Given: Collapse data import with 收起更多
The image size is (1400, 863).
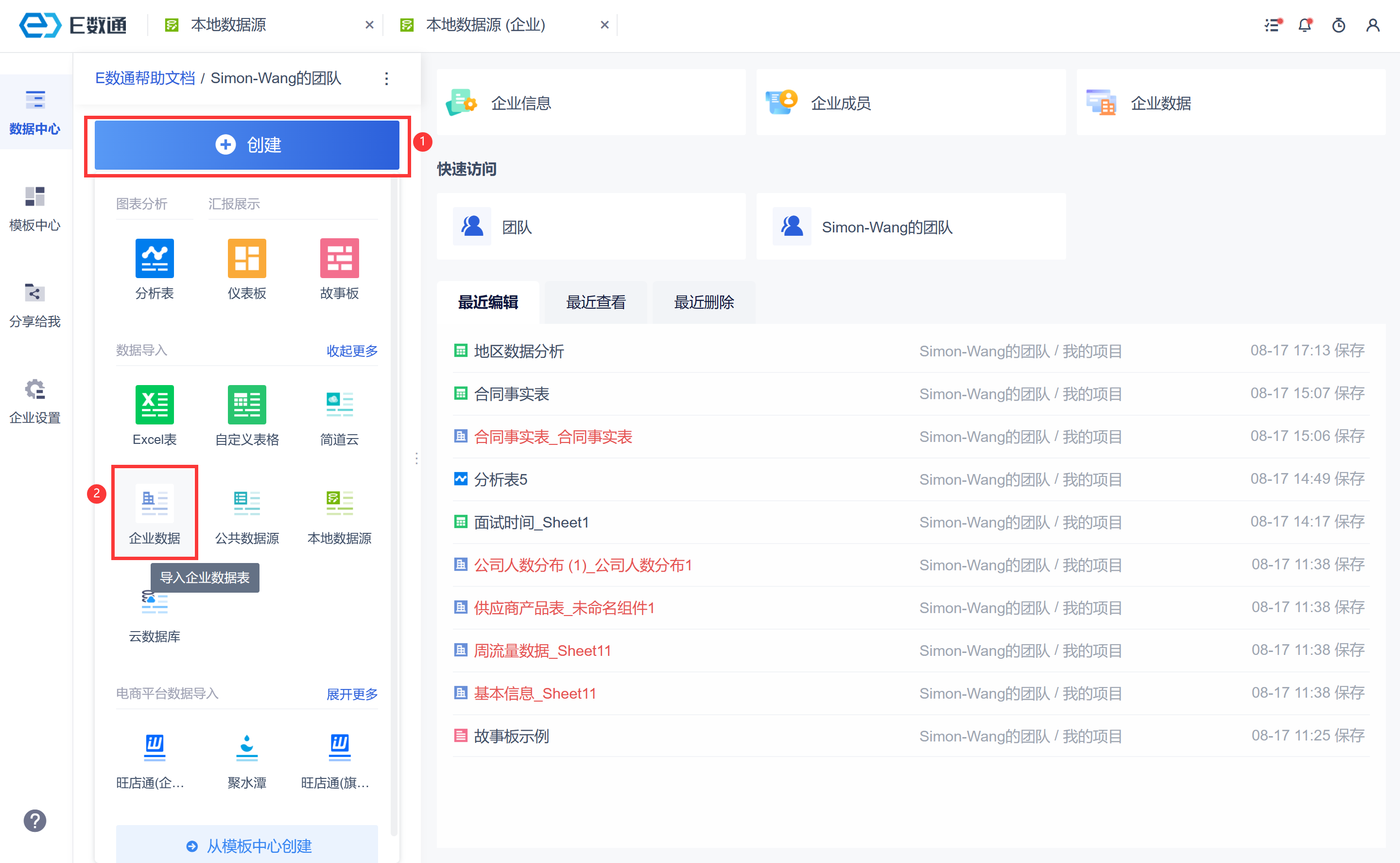Looking at the screenshot, I should 351,351.
